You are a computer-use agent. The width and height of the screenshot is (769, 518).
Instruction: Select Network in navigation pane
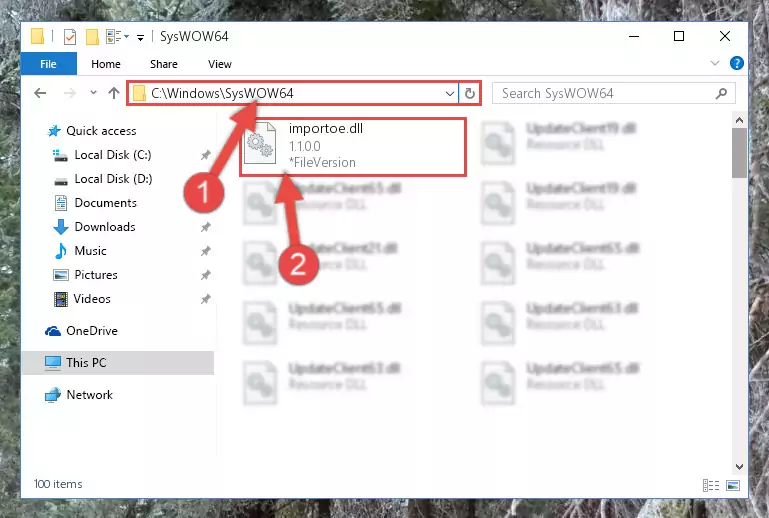(x=89, y=395)
